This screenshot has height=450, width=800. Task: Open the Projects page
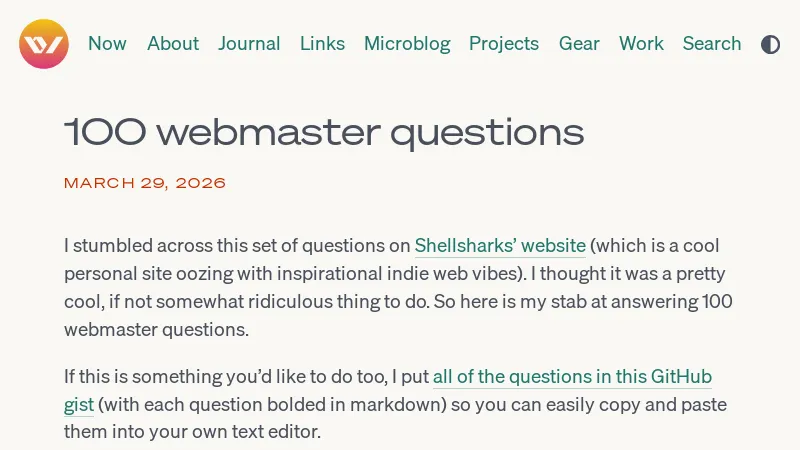[x=504, y=44]
